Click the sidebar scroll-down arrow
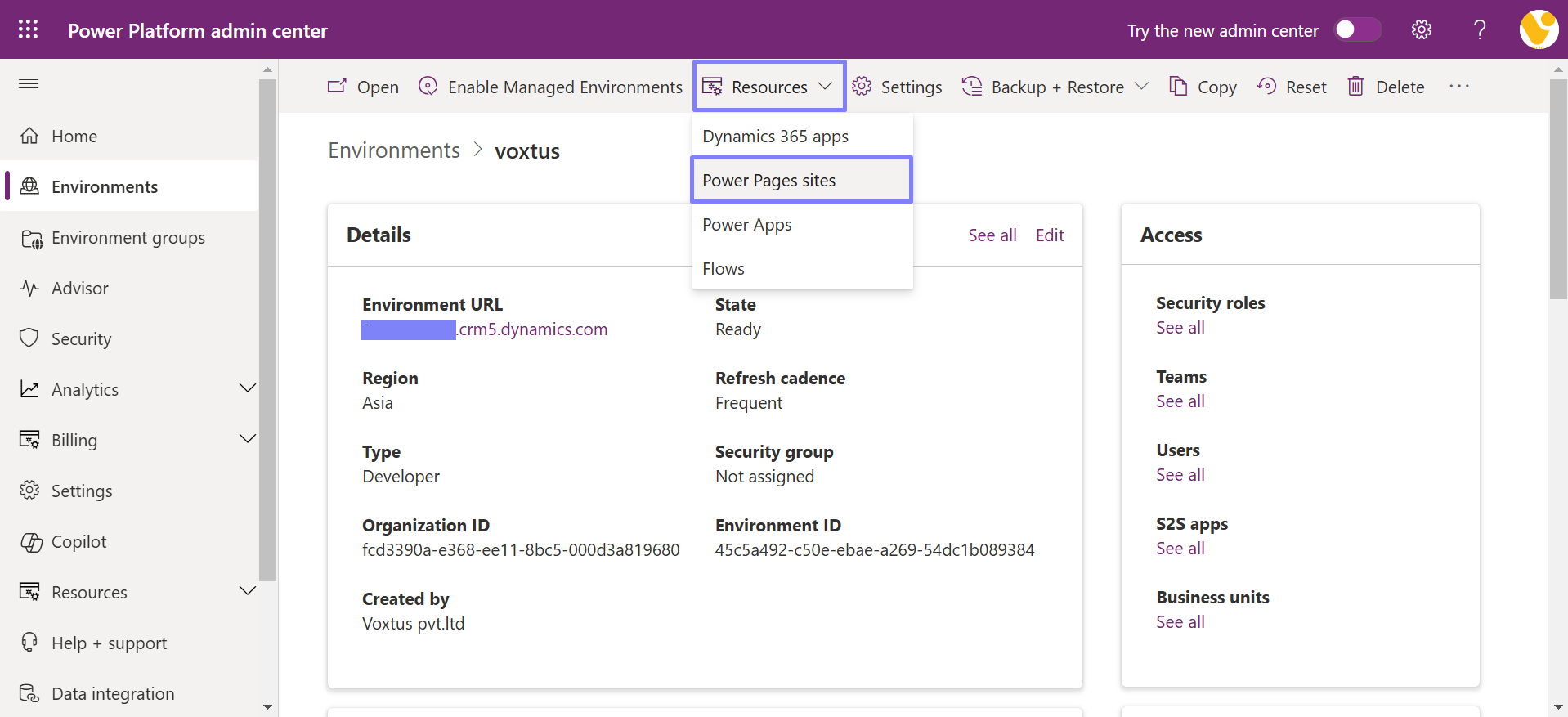 pyautogui.click(x=267, y=707)
